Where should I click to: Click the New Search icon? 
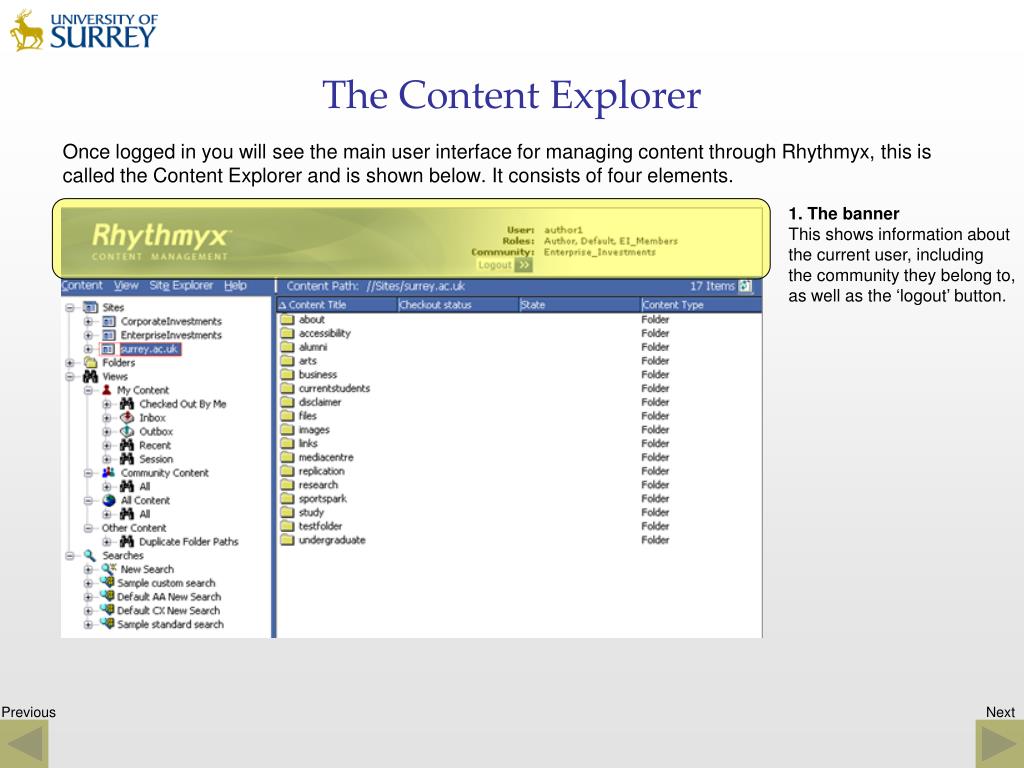coord(108,569)
